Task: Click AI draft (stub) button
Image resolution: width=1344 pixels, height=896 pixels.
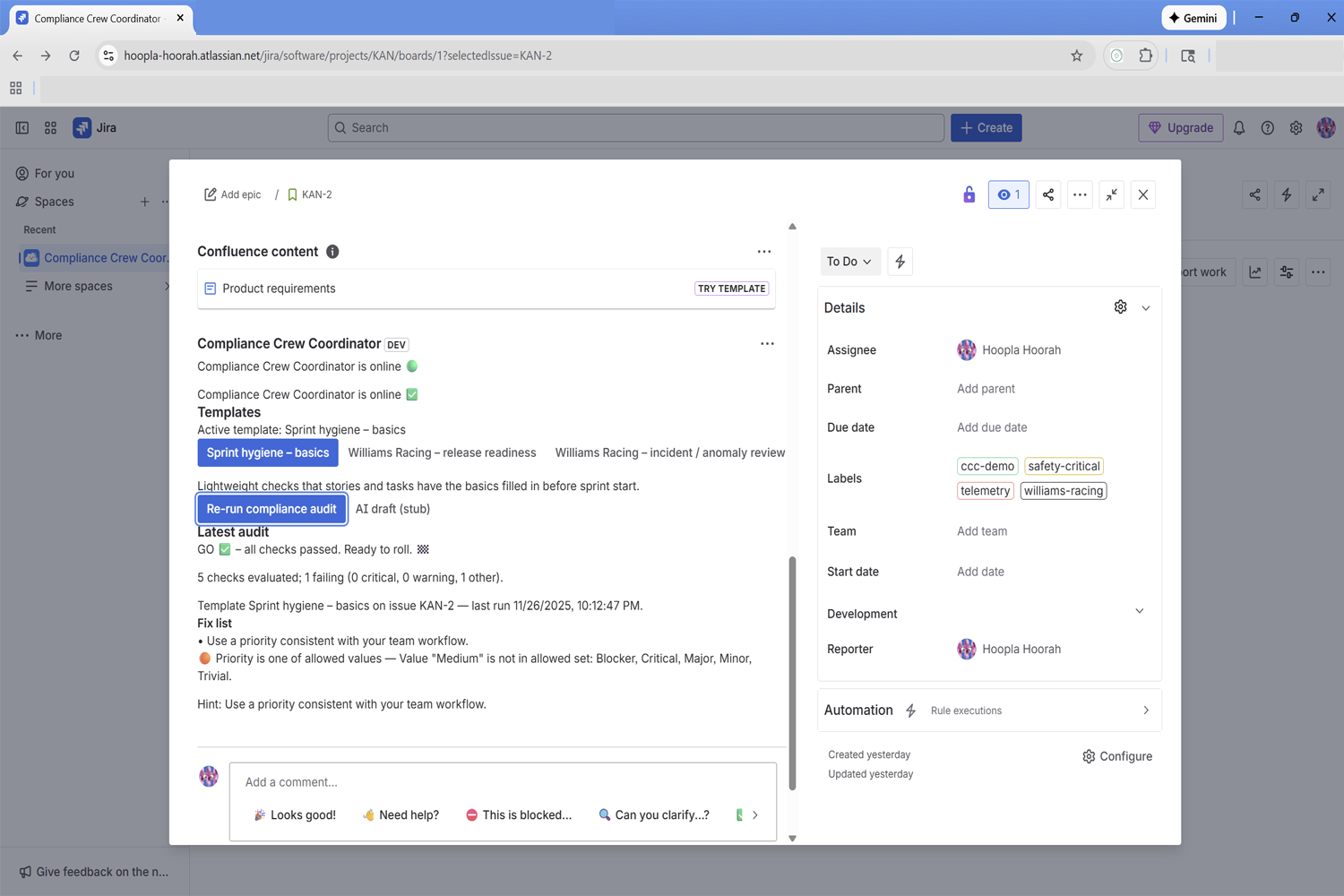Action: (392, 509)
